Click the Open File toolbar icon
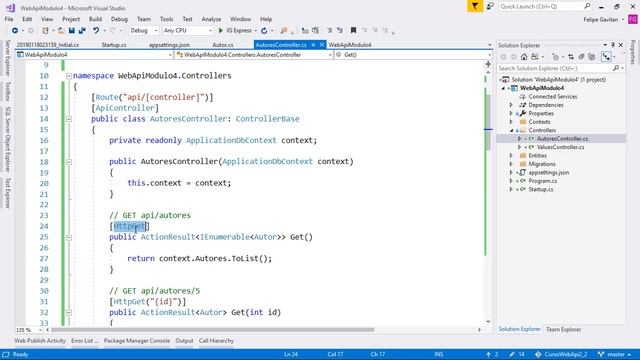Screen dimensions: 640x360 (x=61, y=31)
